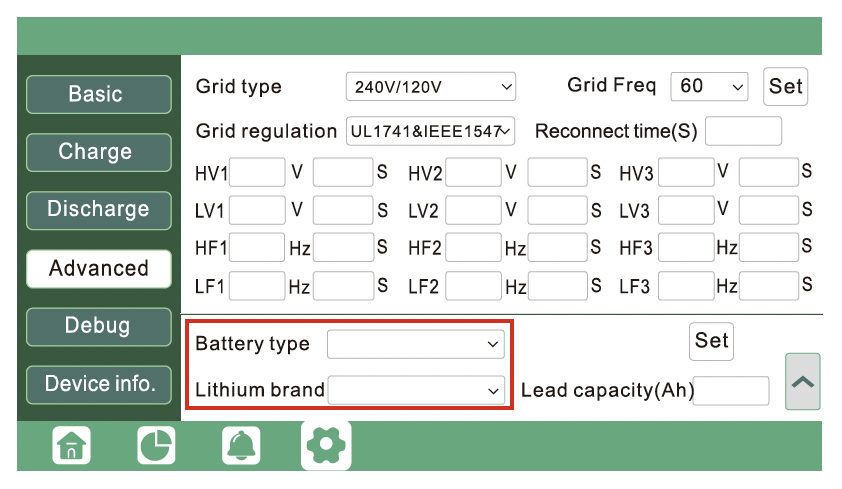Viewport: 842px width, 489px height.
Task: Expand the Grid Freq dropdown
Action: (x=709, y=86)
